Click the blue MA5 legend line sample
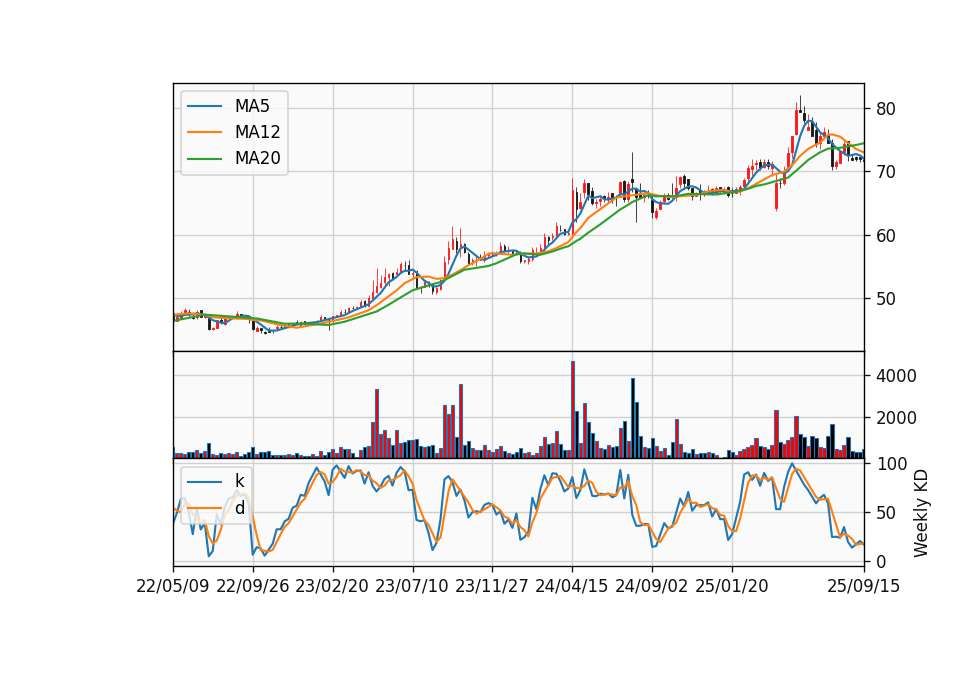This screenshot has width=960, height=690. 204,106
